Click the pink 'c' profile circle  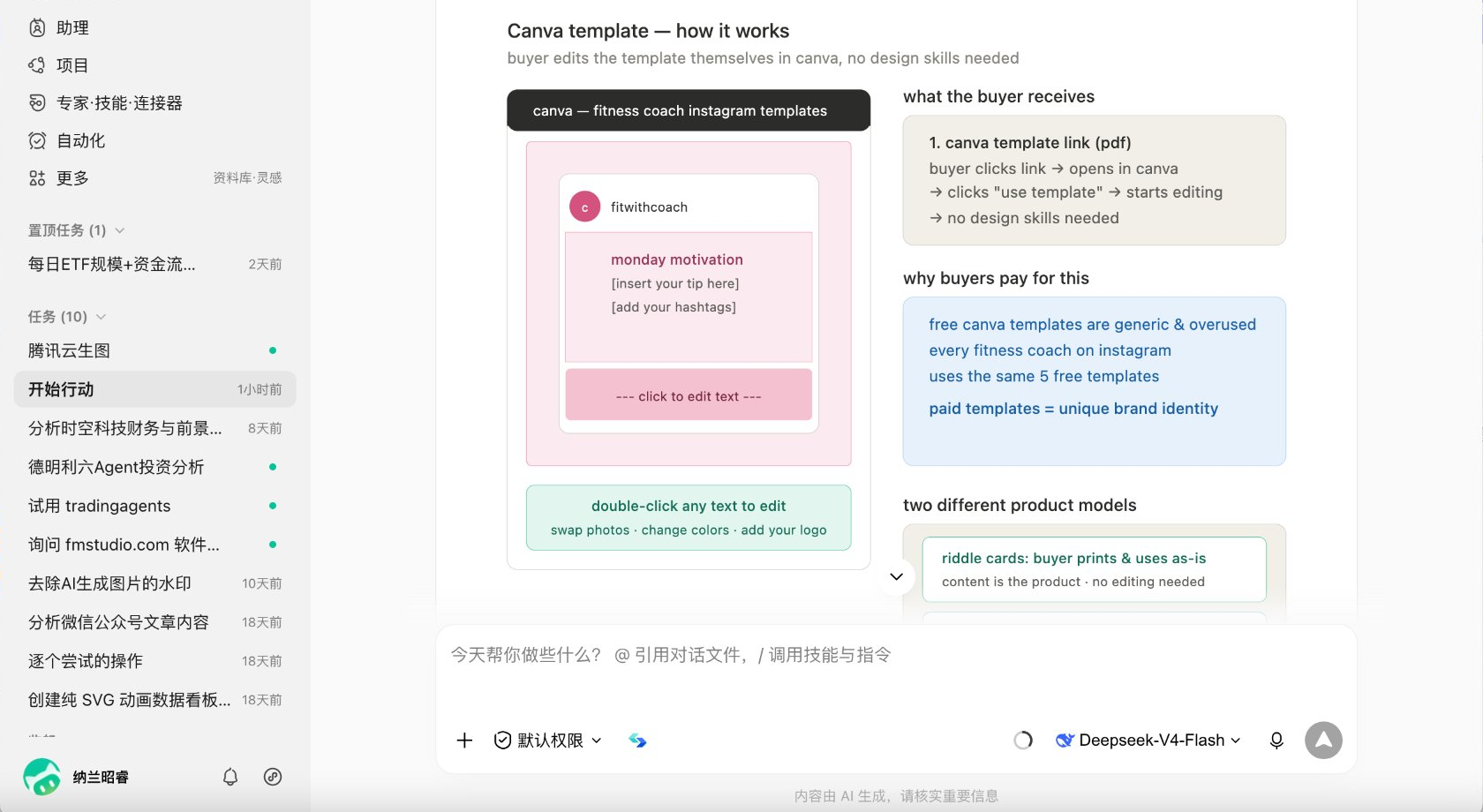pos(584,207)
